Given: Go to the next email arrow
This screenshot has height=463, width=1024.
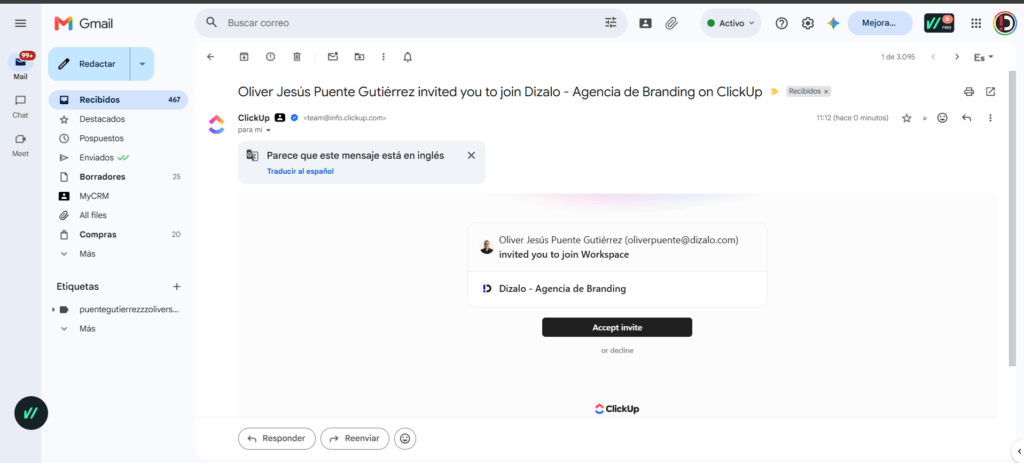Looking at the screenshot, I should point(957,57).
